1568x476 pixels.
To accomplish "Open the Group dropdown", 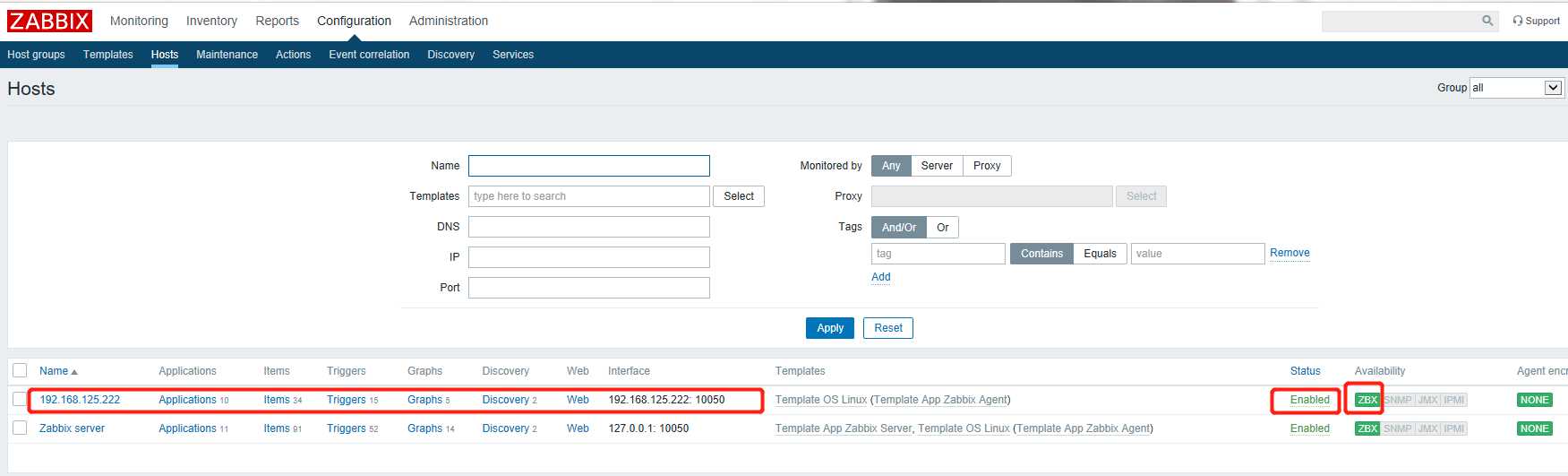I will [x=1517, y=88].
